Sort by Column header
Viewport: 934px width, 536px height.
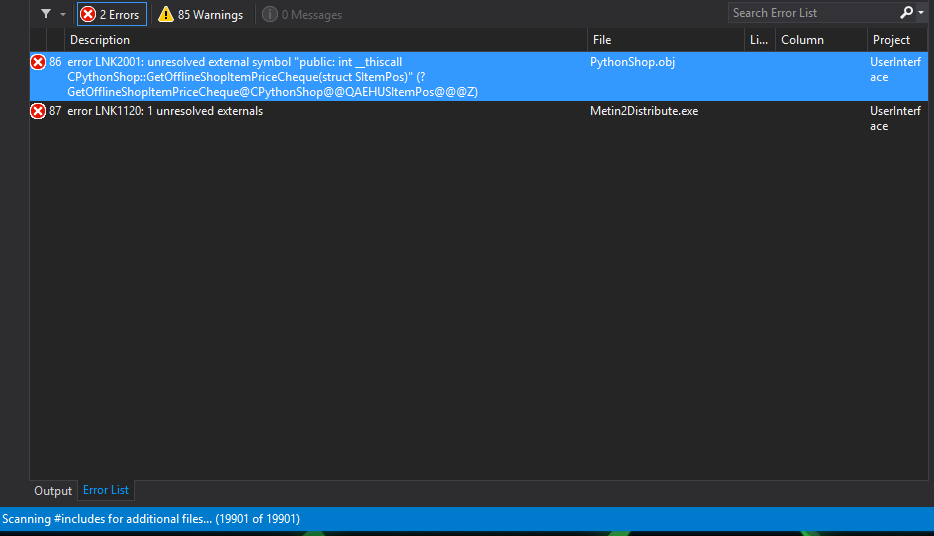[x=821, y=40]
